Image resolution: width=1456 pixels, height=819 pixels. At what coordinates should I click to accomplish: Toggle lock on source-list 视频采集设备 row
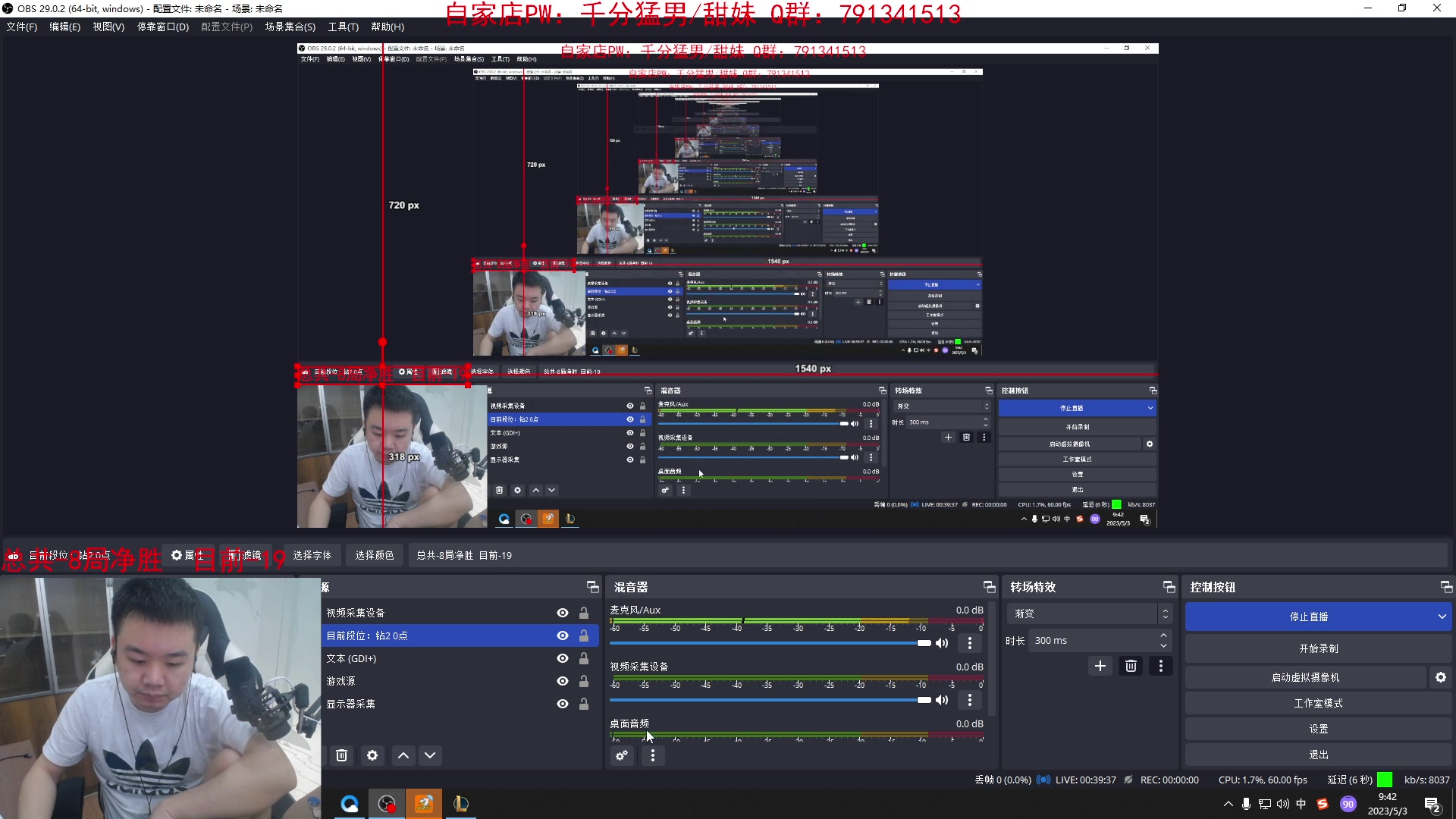tap(584, 613)
